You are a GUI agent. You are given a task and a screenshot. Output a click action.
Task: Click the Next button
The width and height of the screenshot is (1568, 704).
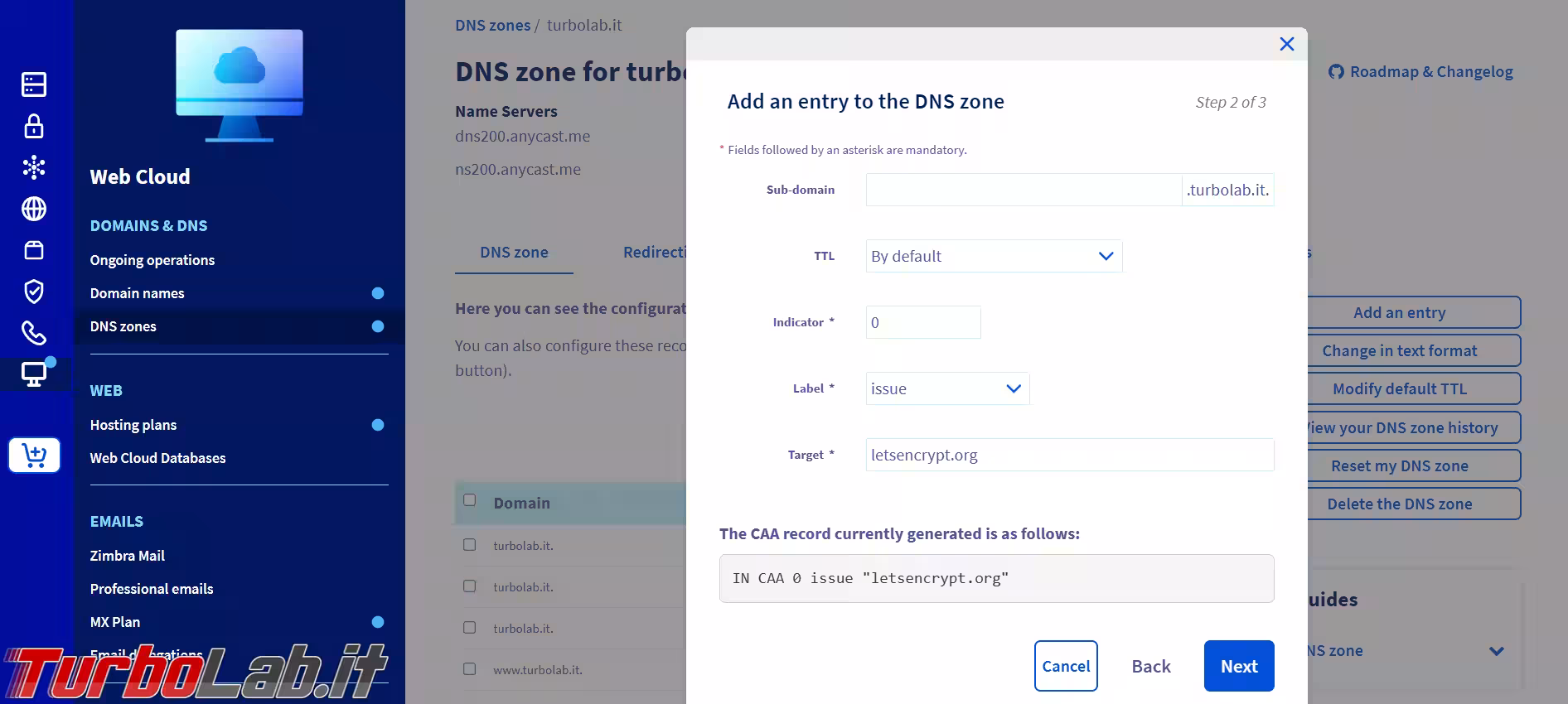(1238, 666)
